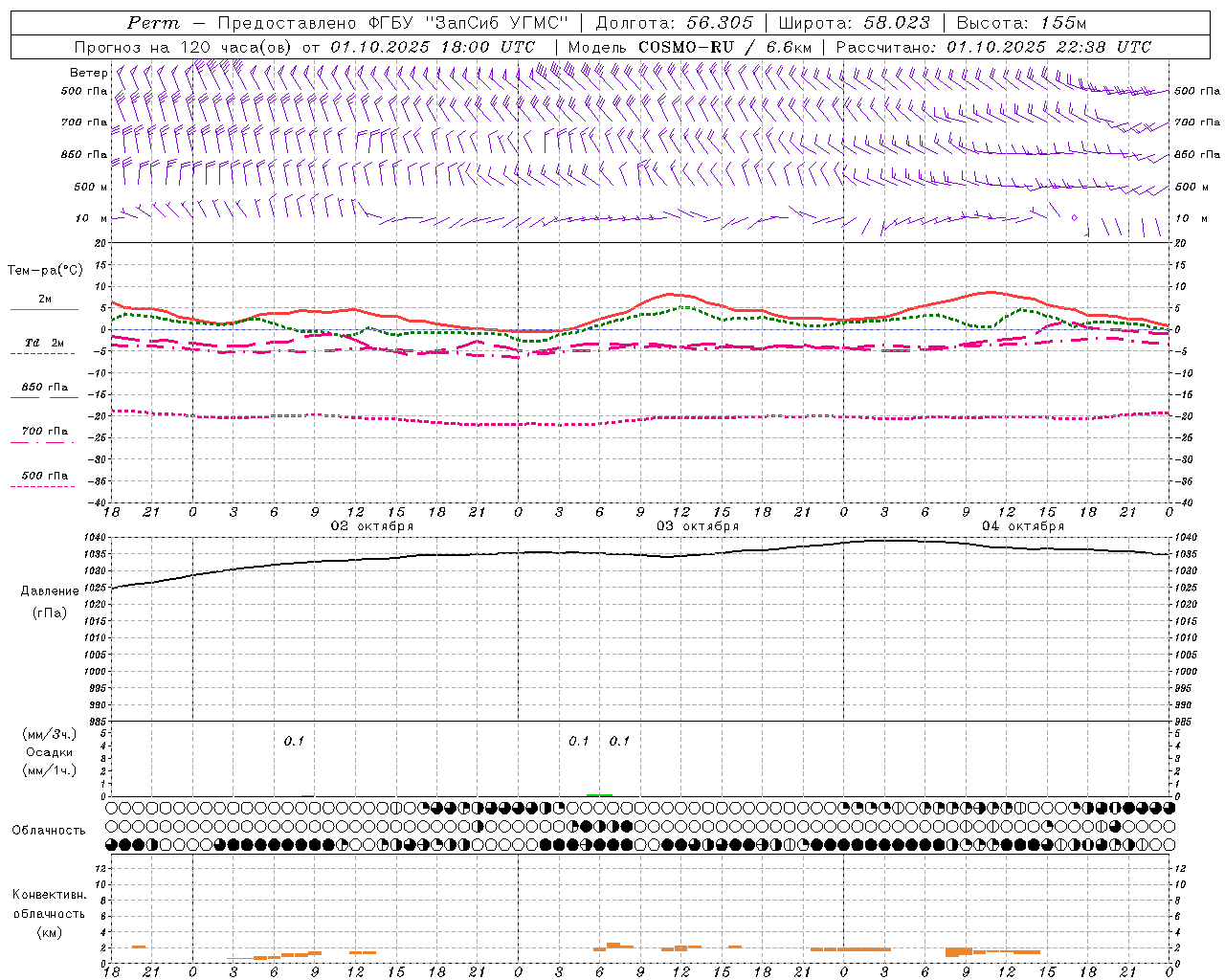Viewport: 1225px width, 980px height.
Task: Click the 'Td 2м' dew point legend entry
Action: tap(45, 343)
